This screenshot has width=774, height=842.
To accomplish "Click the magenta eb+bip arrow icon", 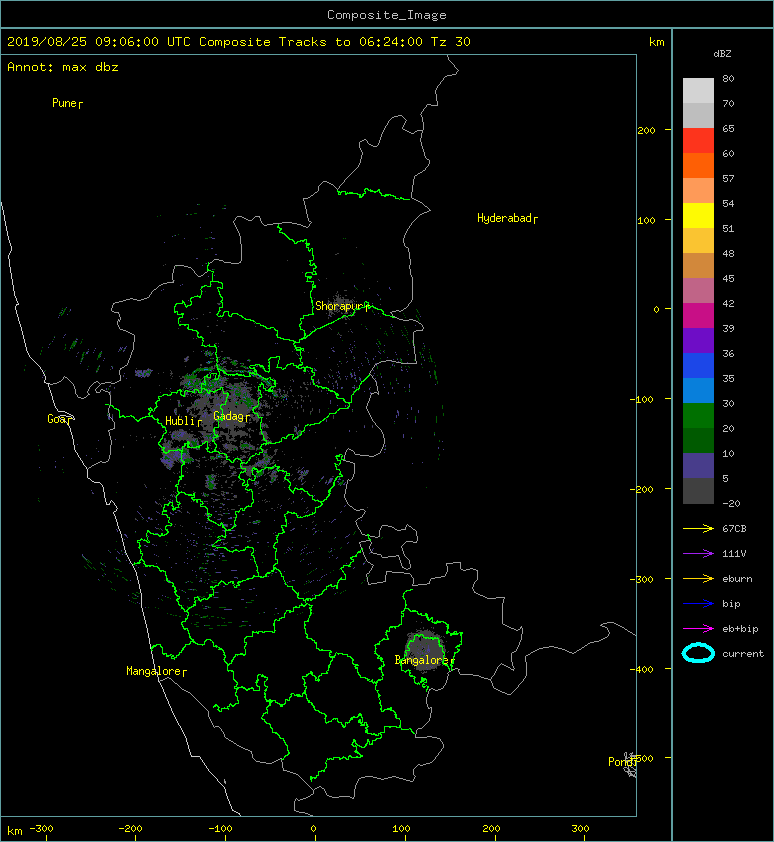I will [x=698, y=629].
